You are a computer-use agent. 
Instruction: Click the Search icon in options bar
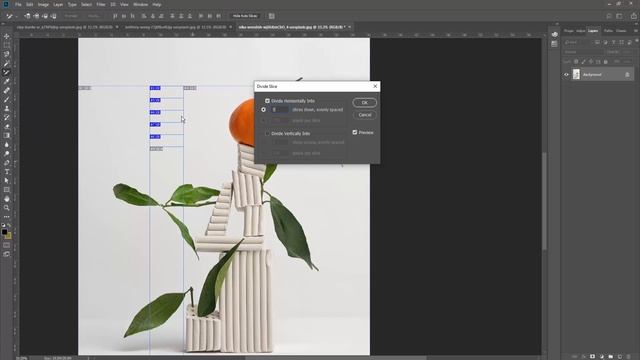[609, 16]
